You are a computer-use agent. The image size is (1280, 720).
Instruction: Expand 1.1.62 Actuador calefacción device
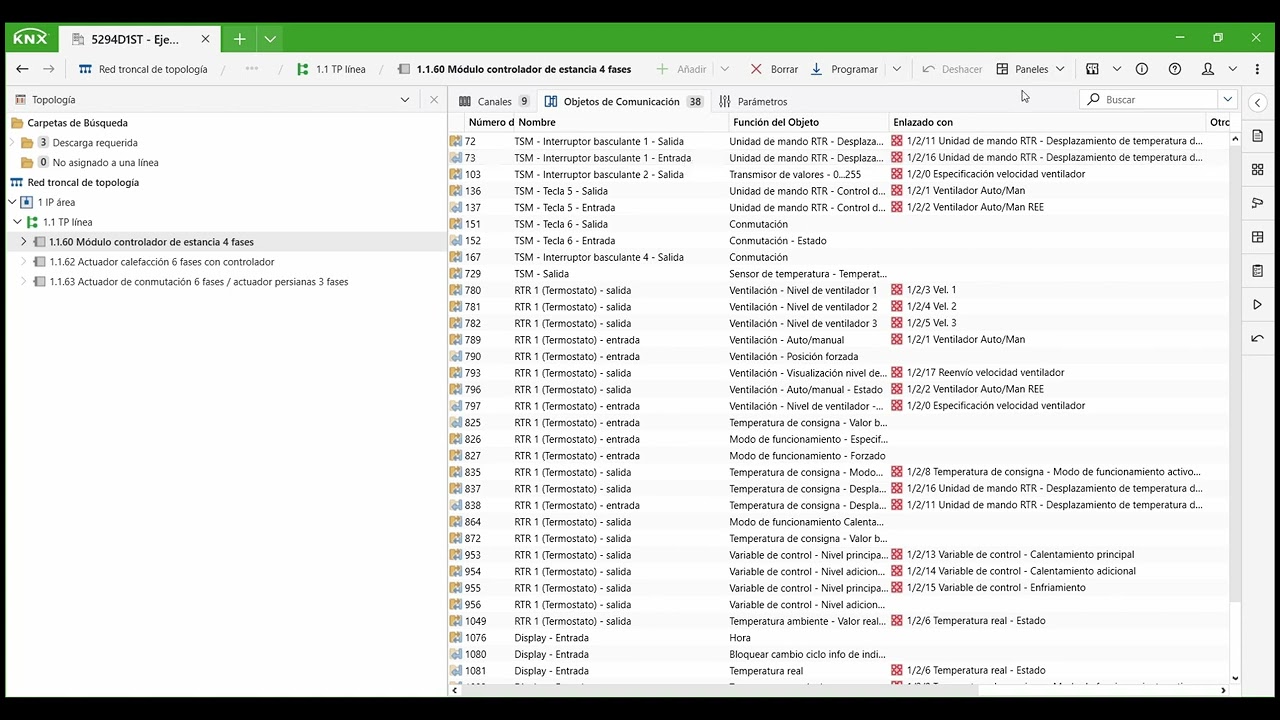pos(24,262)
